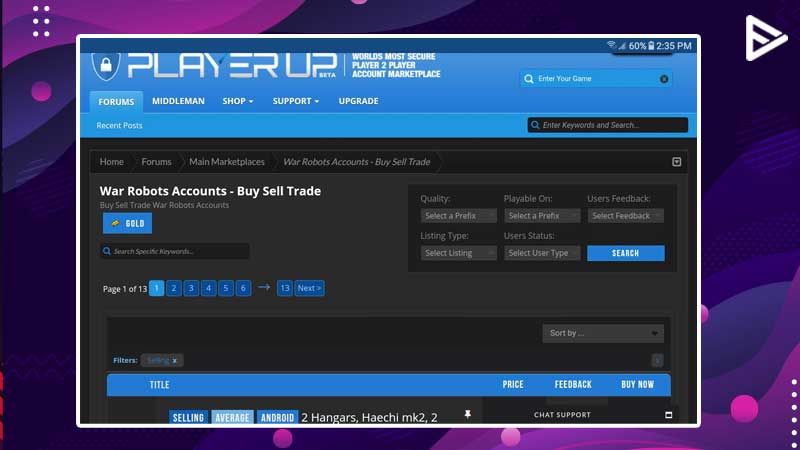Click the 2:35 PM clock
The image size is (800, 450).
(x=674, y=46)
